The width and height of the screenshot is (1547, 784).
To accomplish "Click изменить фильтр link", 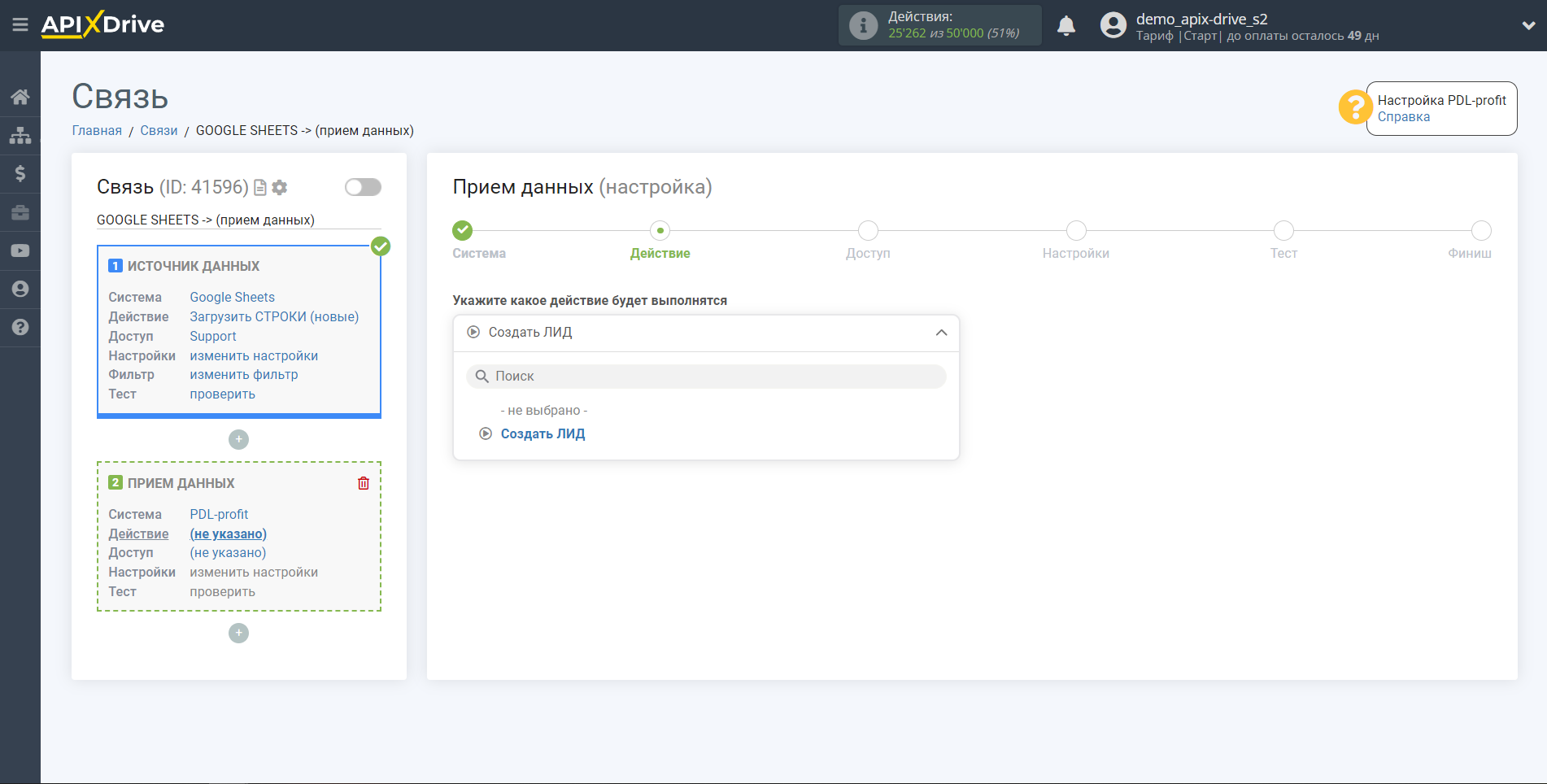I will pyautogui.click(x=244, y=375).
